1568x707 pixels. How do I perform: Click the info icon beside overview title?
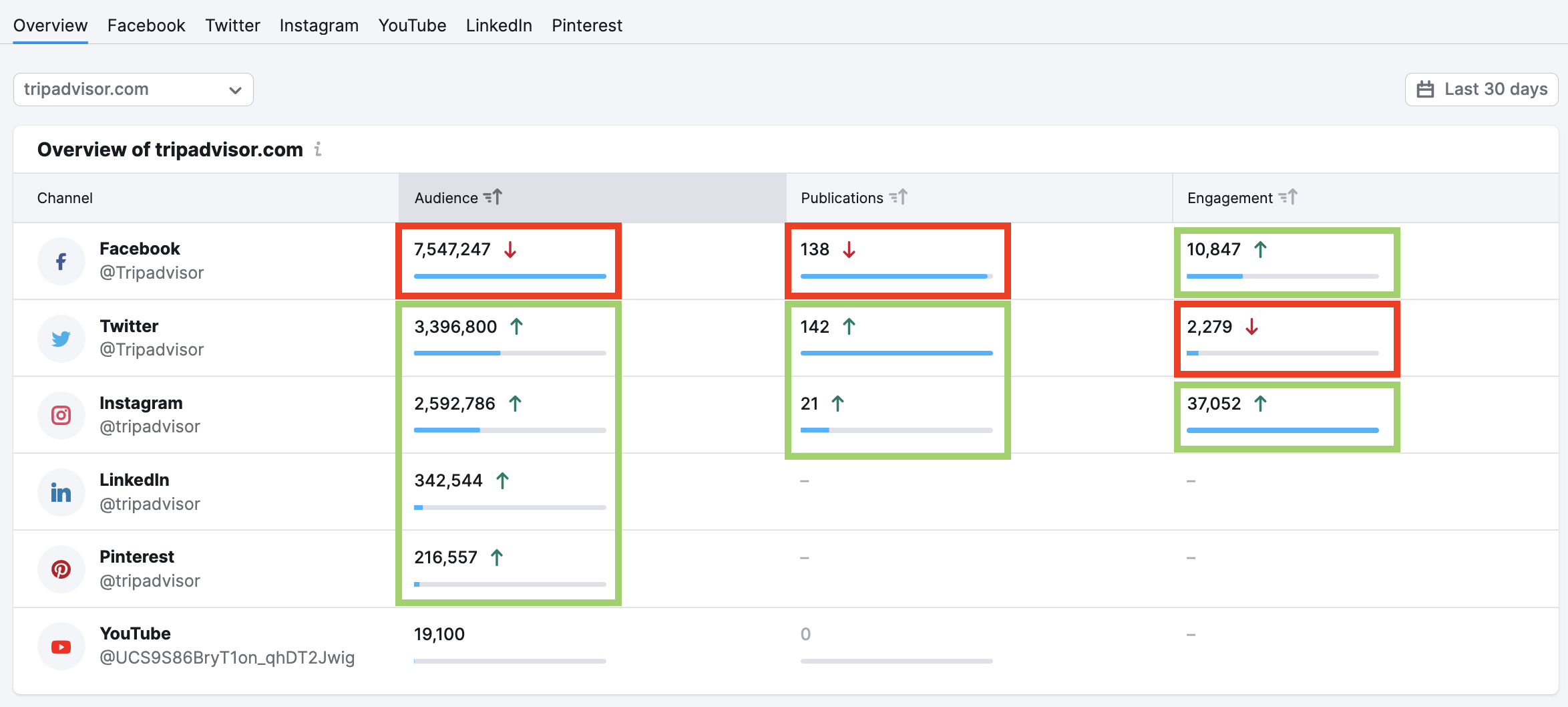pyautogui.click(x=318, y=150)
